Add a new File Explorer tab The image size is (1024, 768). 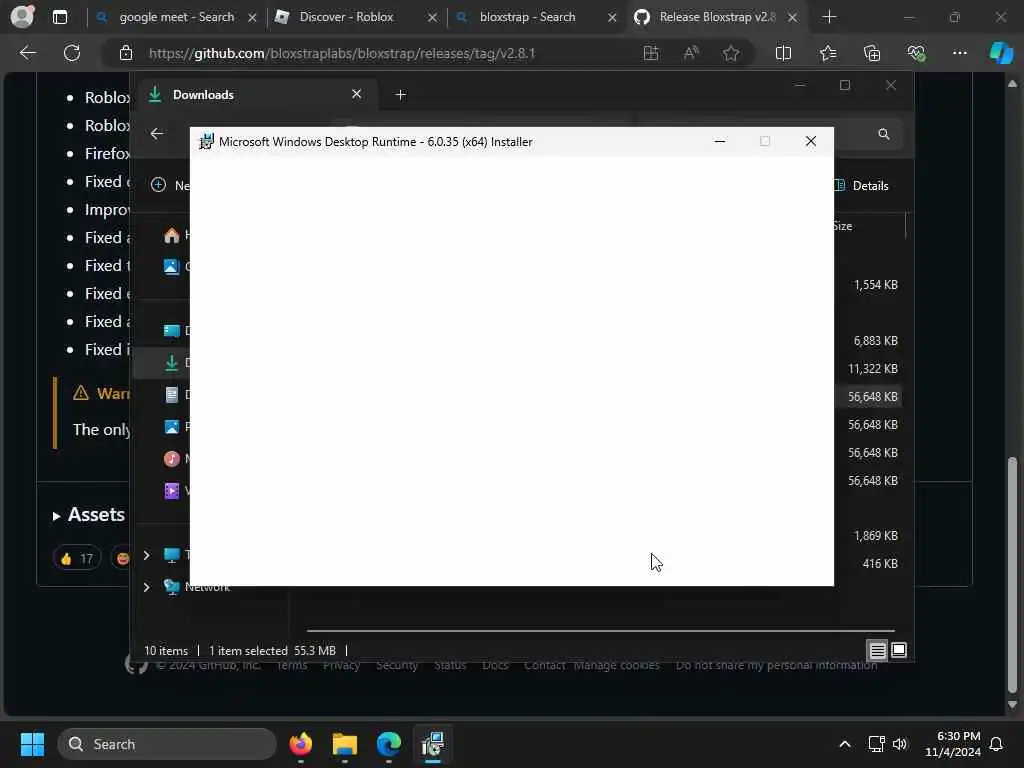400,95
